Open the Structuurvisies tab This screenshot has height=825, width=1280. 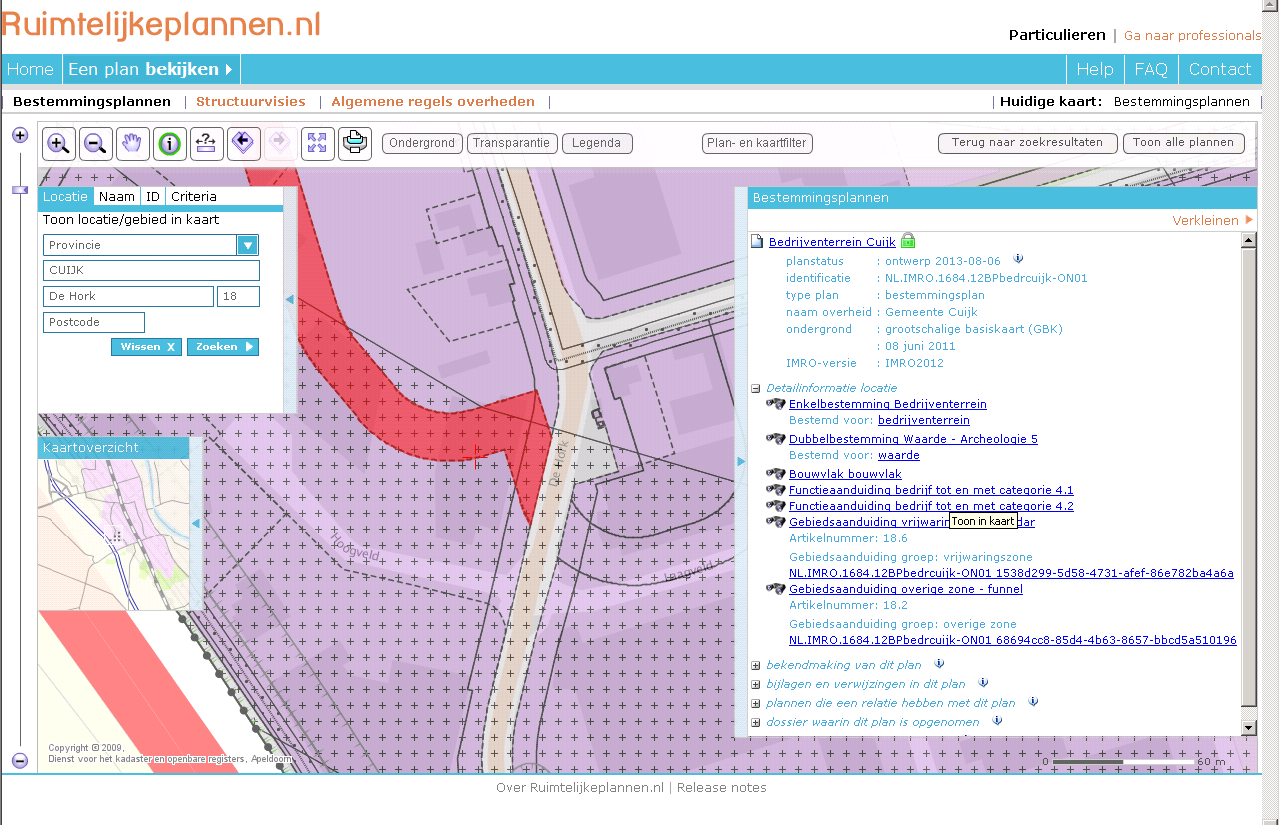pyautogui.click(x=251, y=101)
